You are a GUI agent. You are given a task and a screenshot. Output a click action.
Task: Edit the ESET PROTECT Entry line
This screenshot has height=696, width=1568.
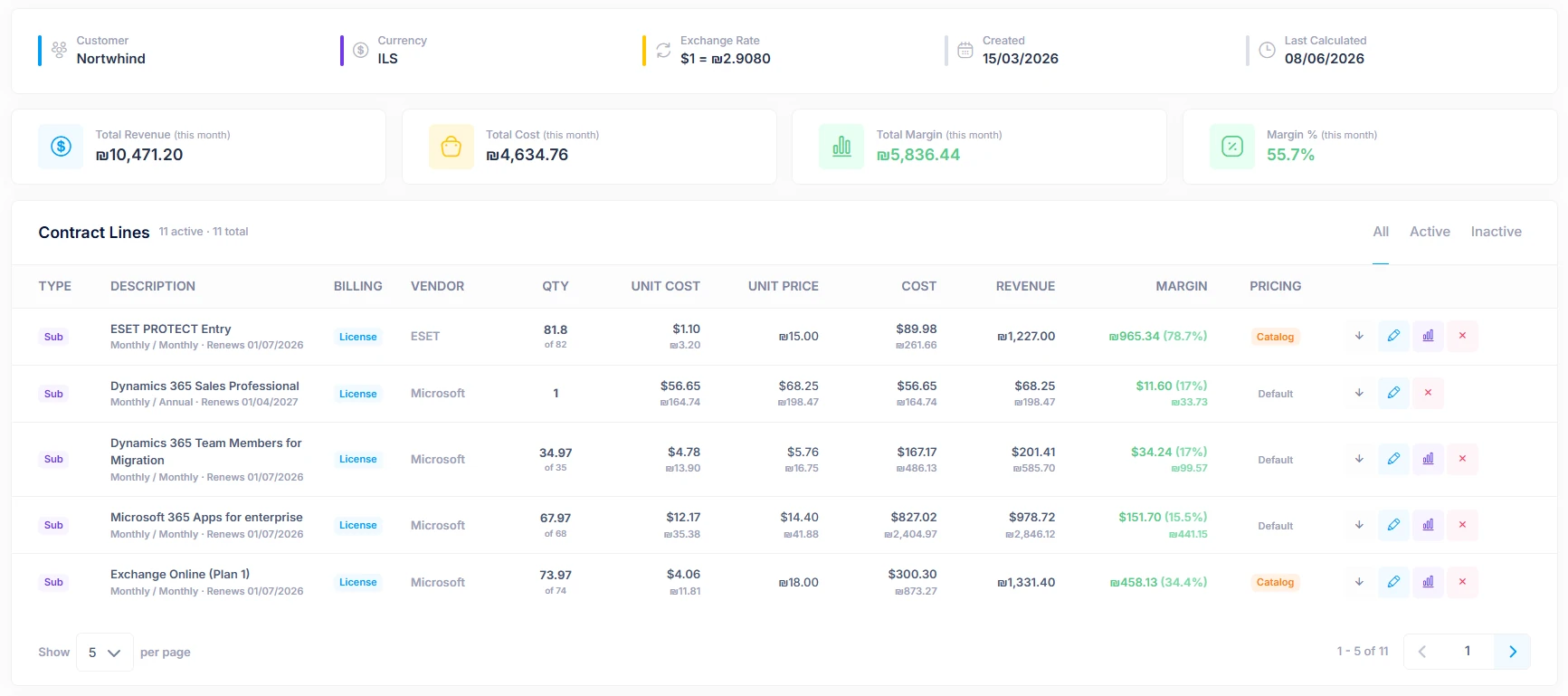(x=1393, y=336)
